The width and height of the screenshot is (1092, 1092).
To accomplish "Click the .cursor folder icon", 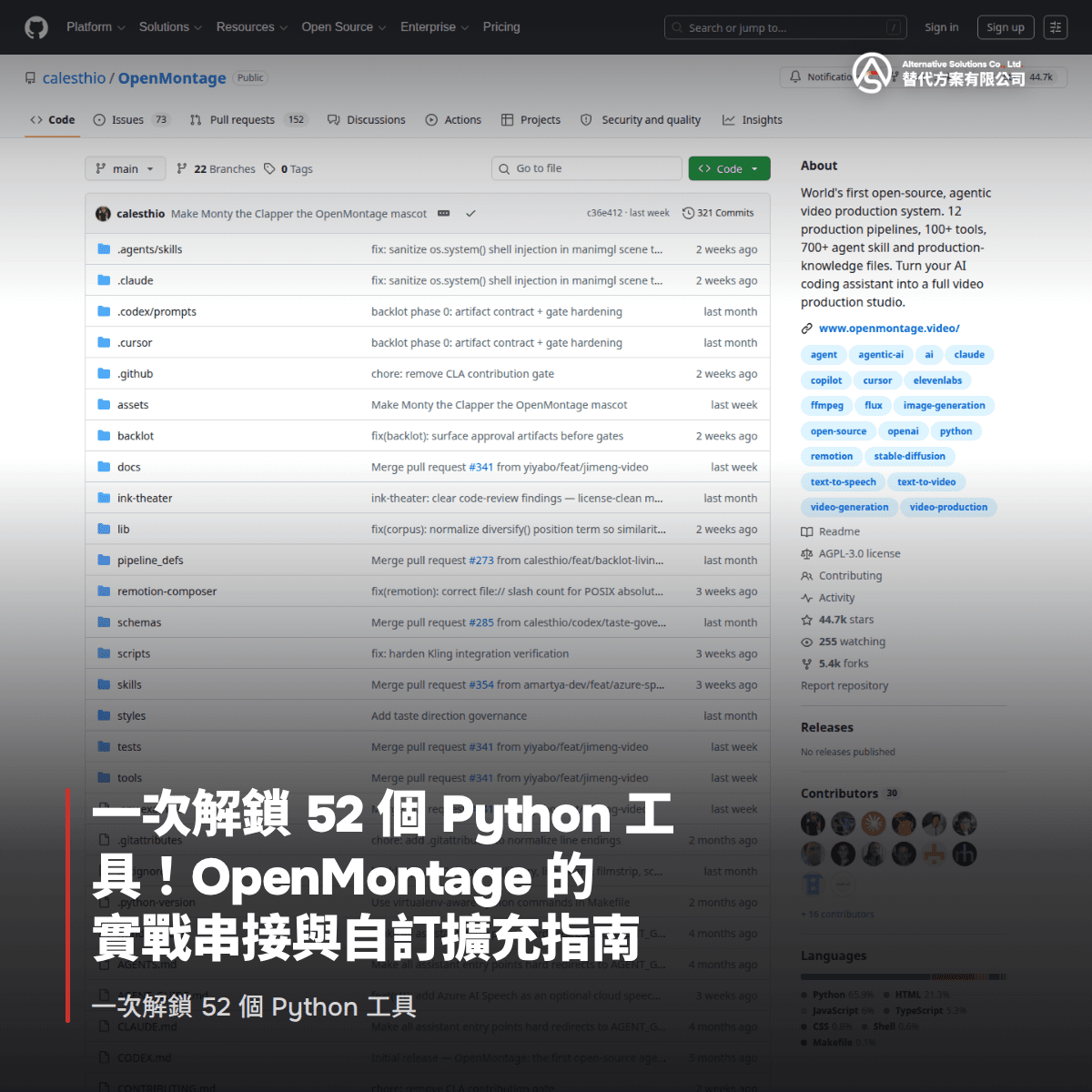I will pos(104,342).
